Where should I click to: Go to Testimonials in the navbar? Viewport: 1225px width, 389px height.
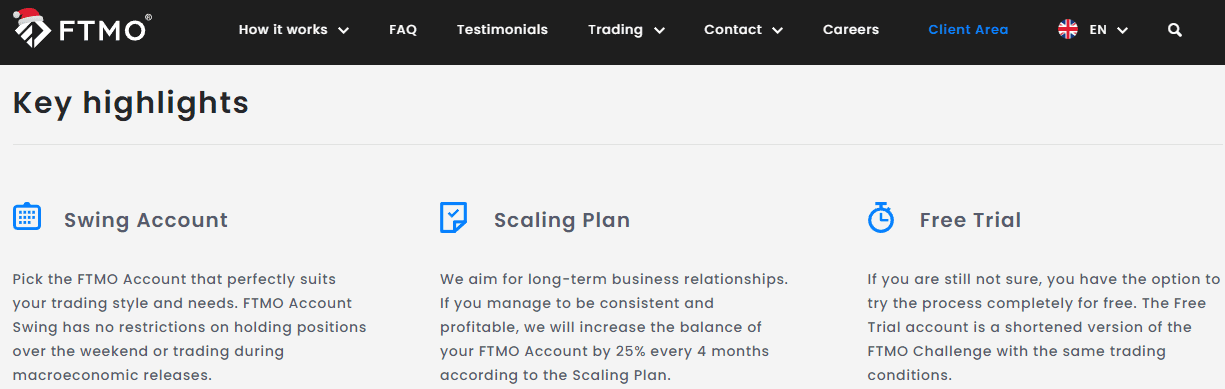pos(502,30)
